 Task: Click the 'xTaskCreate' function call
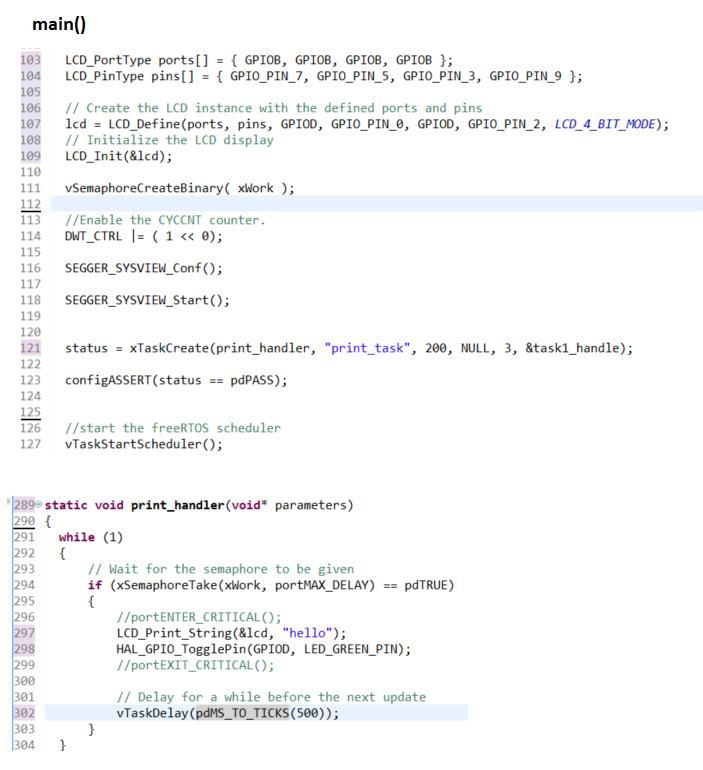(x=169, y=348)
